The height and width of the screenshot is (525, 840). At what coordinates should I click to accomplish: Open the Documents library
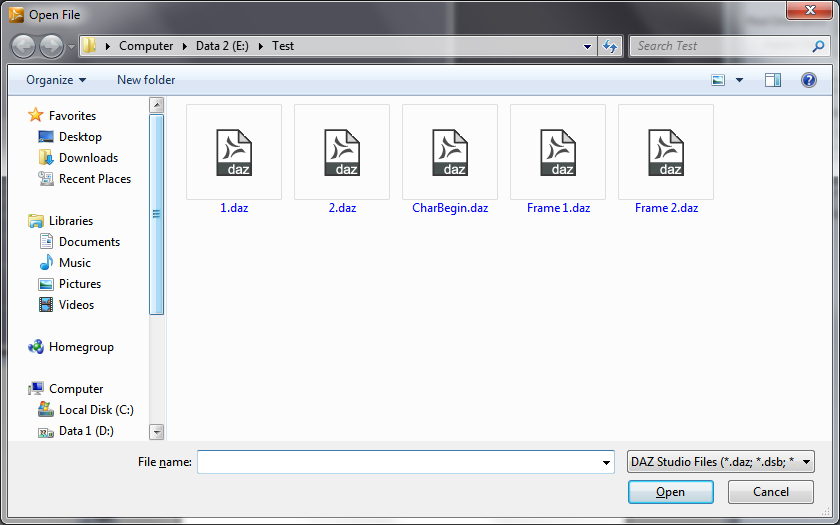pyautogui.click(x=89, y=242)
